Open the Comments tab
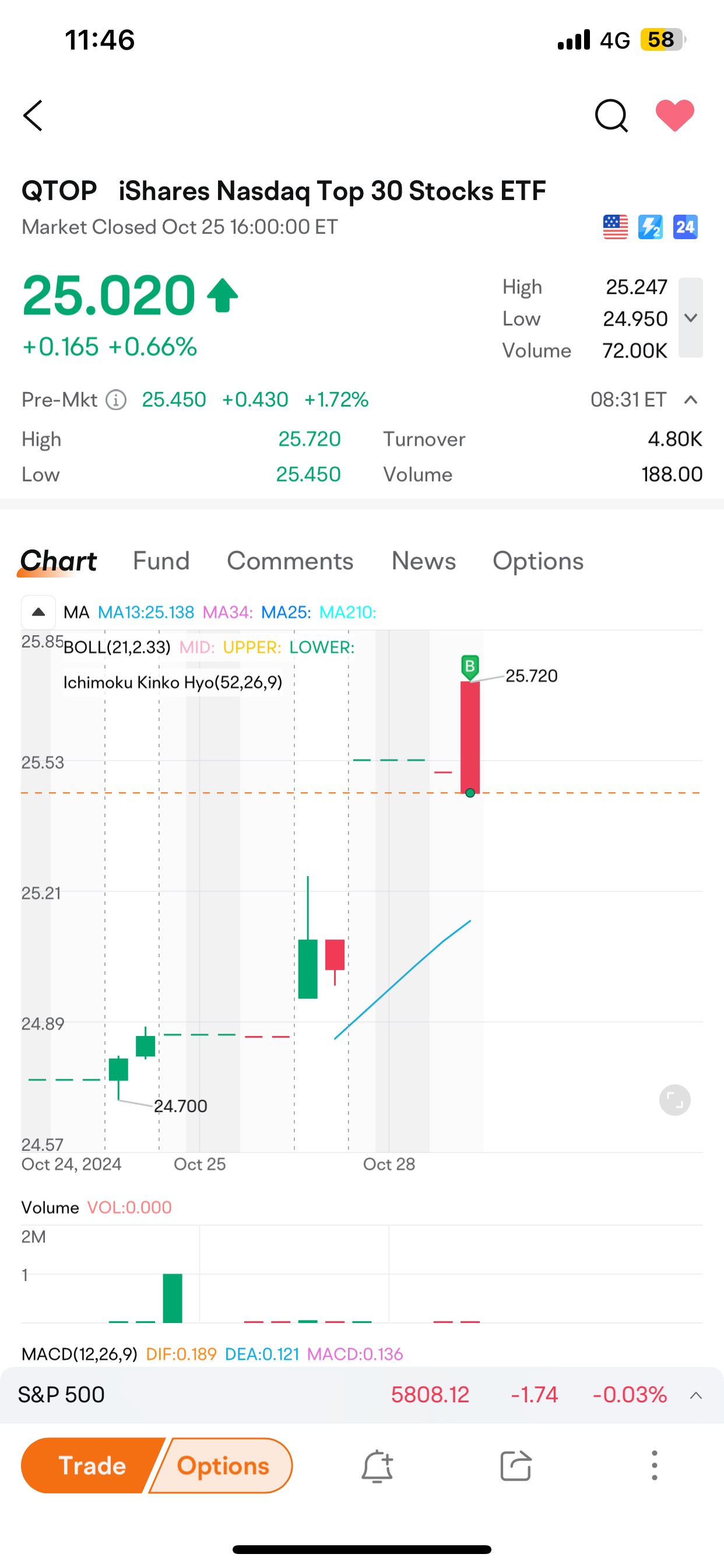 point(290,561)
